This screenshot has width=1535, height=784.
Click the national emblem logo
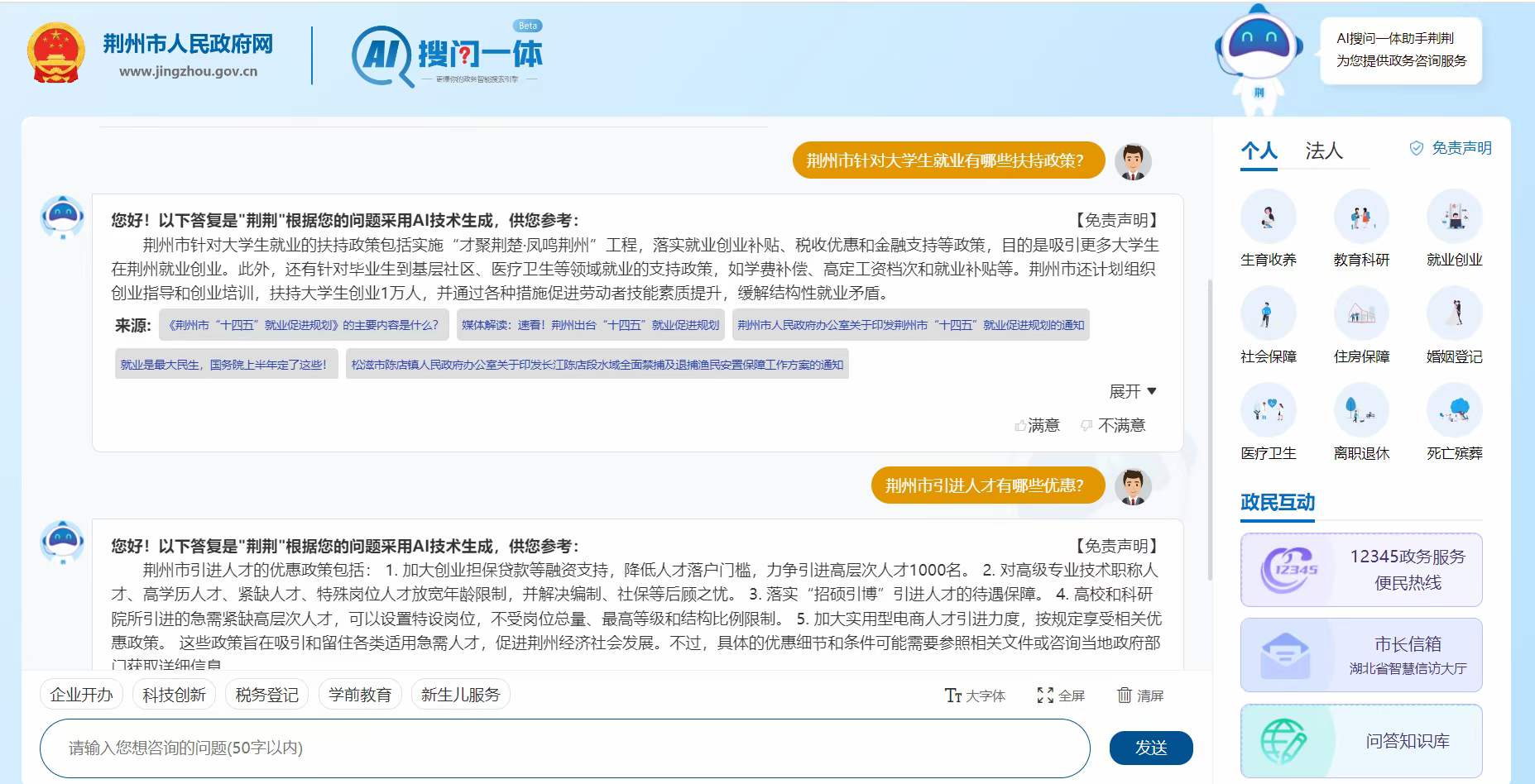click(x=55, y=54)
